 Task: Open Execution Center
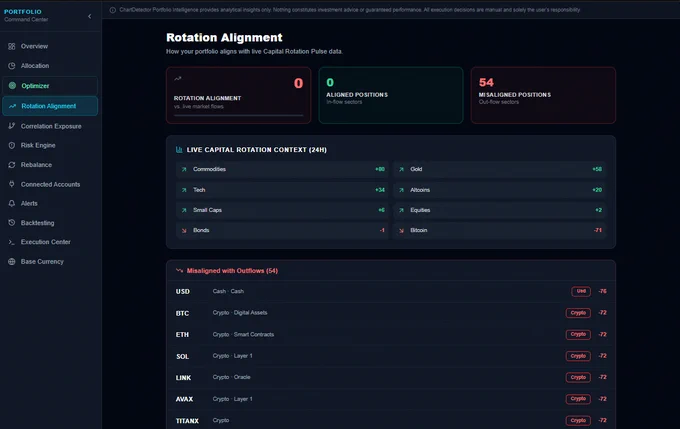pos(50,242)
